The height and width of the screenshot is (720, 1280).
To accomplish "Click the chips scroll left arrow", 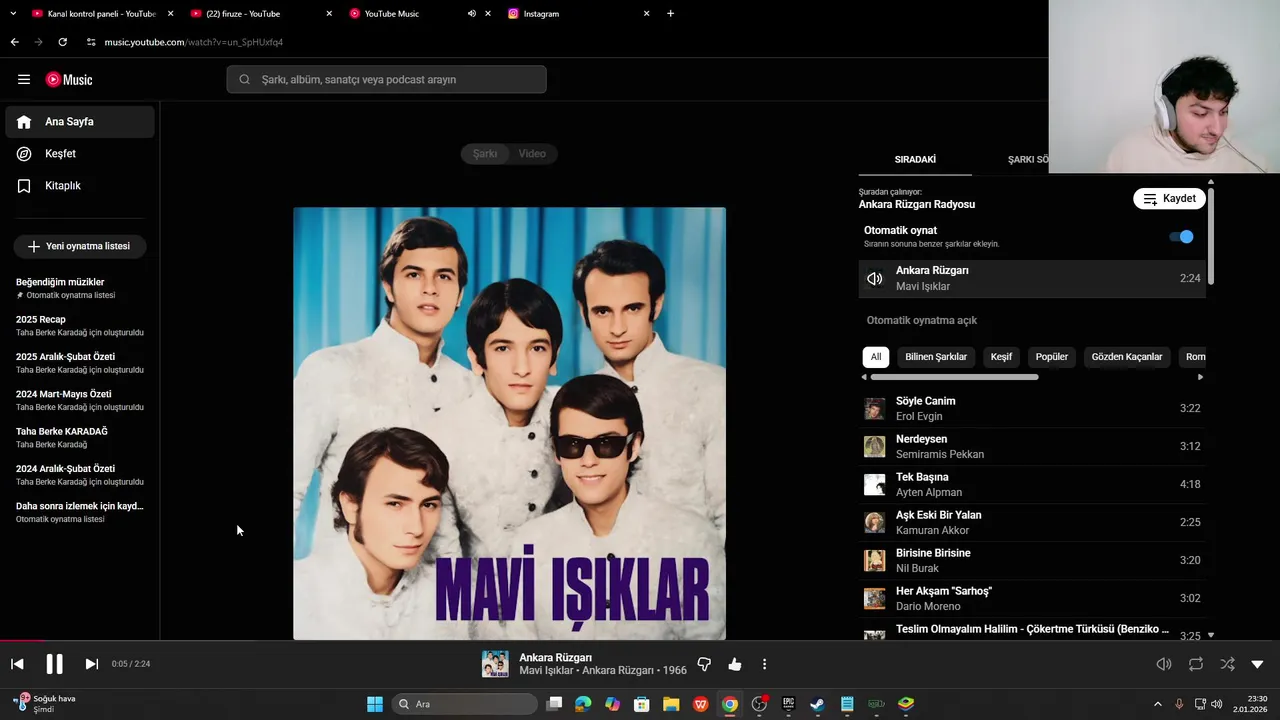I will [x=864, y=377].
